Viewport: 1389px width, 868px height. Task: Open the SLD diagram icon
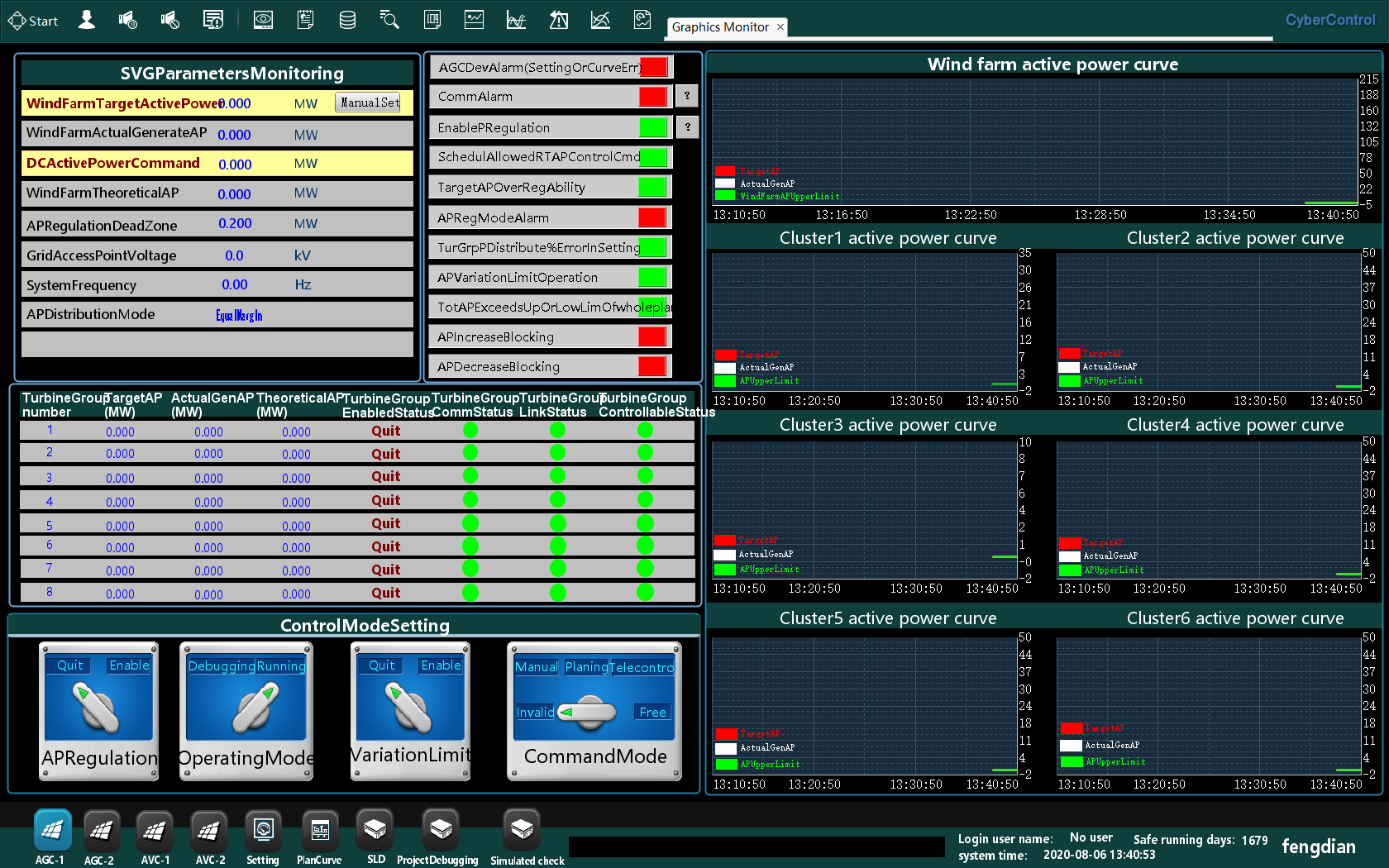375,829
